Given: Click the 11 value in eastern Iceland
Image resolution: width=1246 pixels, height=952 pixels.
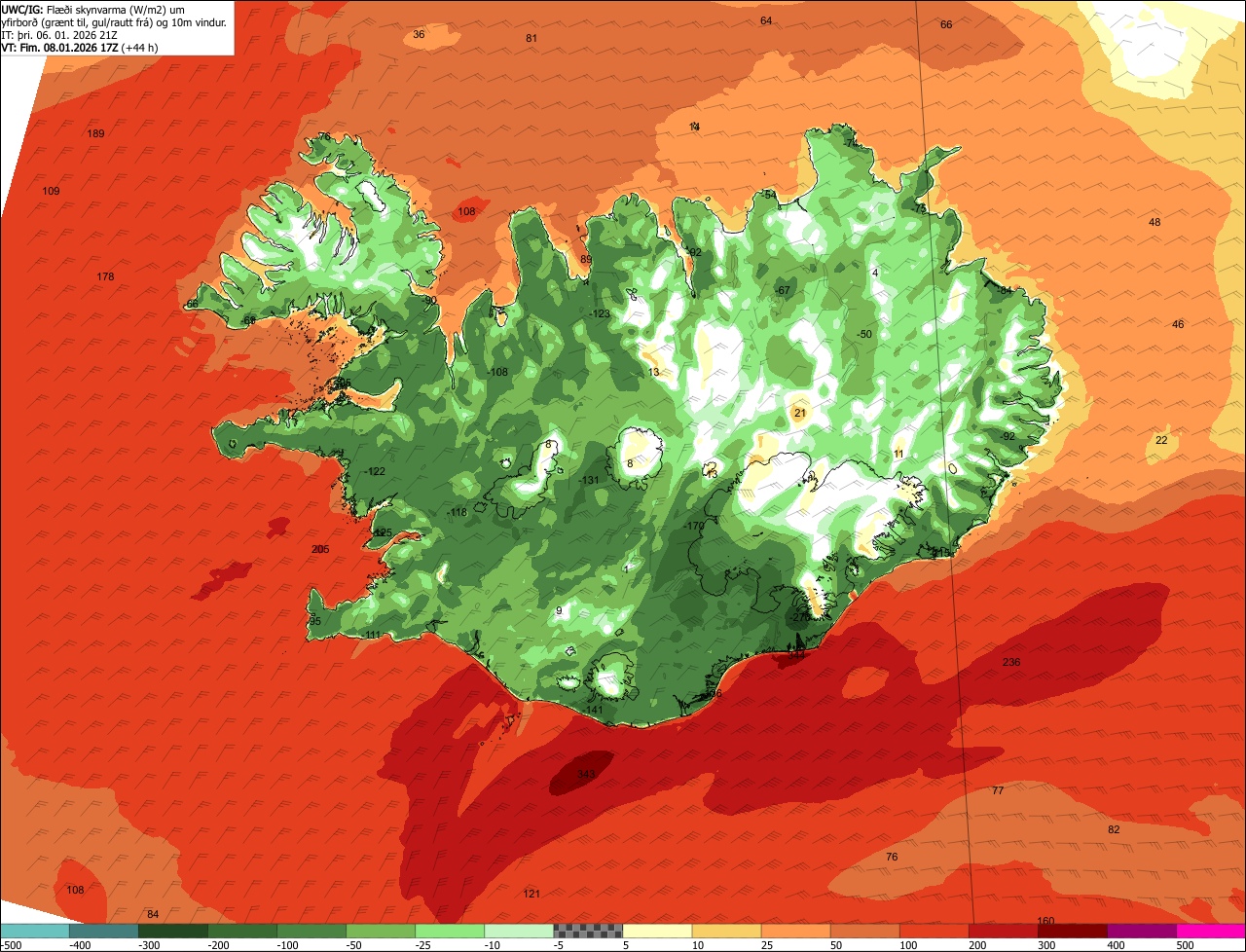Looking at the screenshot, I should pyautogui.click(x=898, y=454).
